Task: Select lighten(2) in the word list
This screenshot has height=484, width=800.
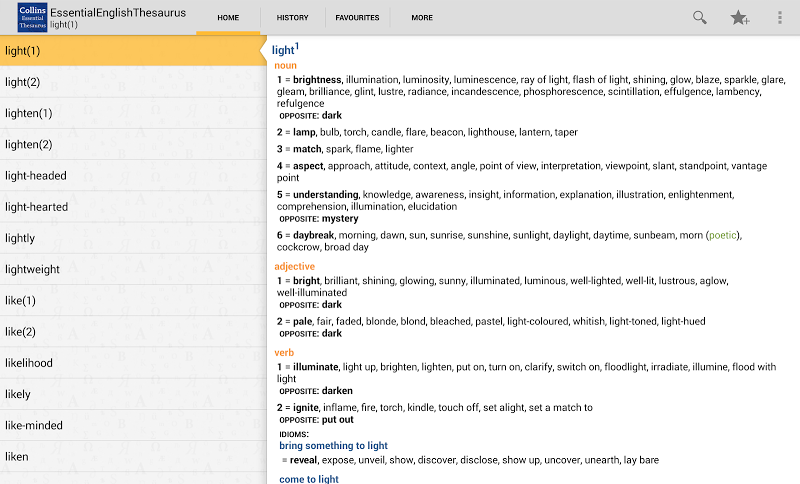Action: (x=133, y=144)
